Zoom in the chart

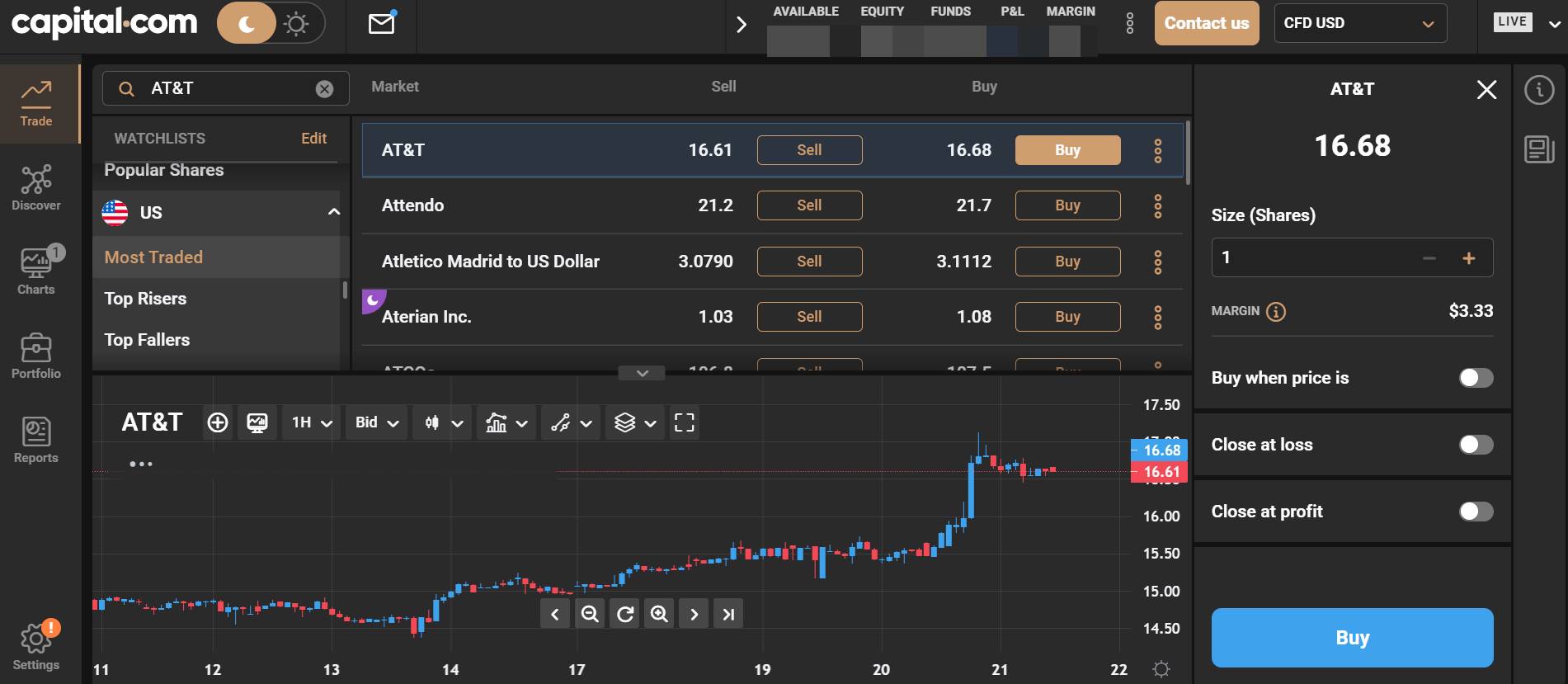coord(659,614)
